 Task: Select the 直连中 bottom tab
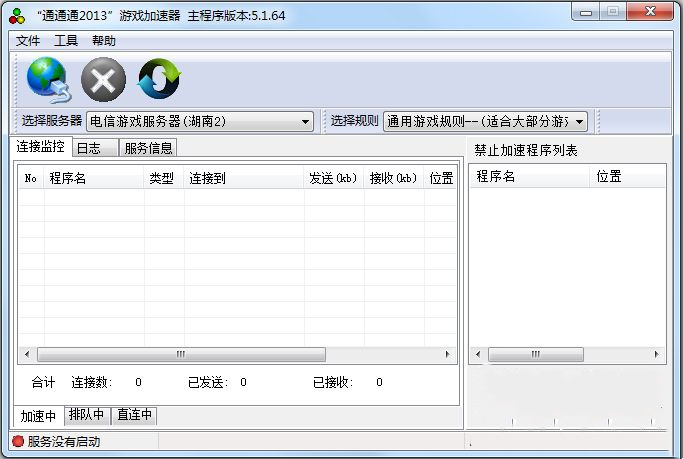135,415
